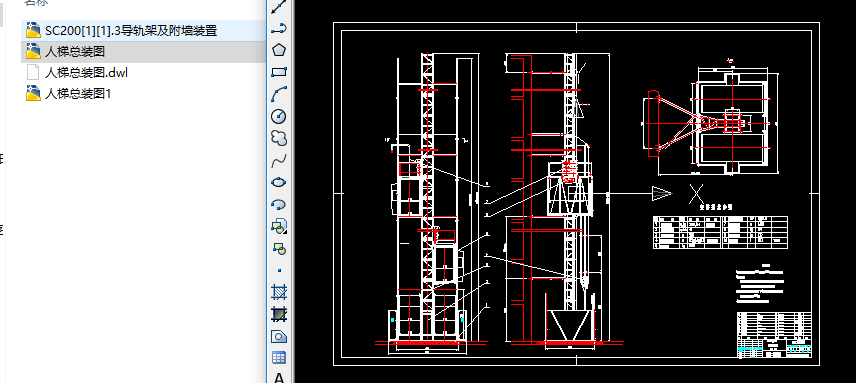Select the Point tool
This screenshot has width=856, height=383.
(x=279, y=270)
